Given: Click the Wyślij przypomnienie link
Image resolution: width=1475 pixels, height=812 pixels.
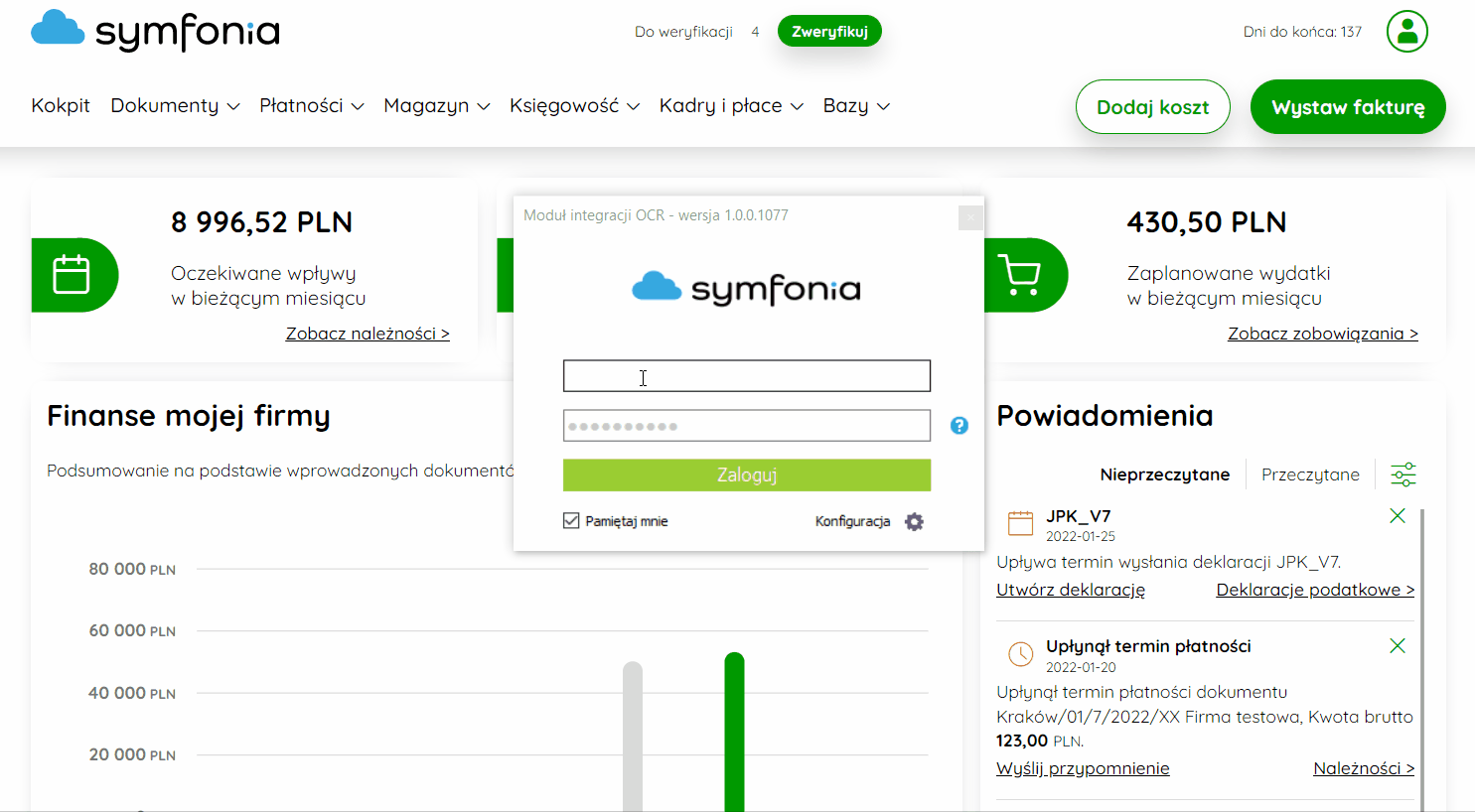Looking at the screenshot, I should pyautogui.click(x=1083, y=768).
